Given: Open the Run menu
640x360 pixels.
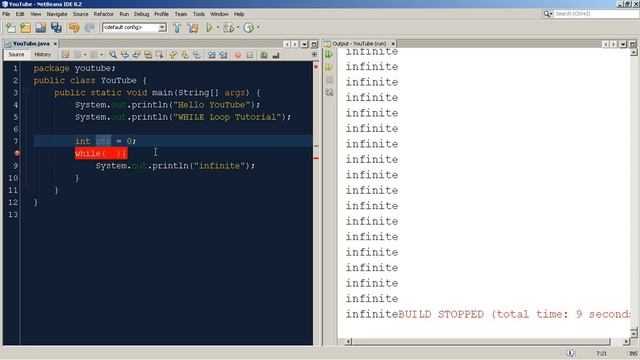Looking at the screenshot, I should (x=124, y=14).
